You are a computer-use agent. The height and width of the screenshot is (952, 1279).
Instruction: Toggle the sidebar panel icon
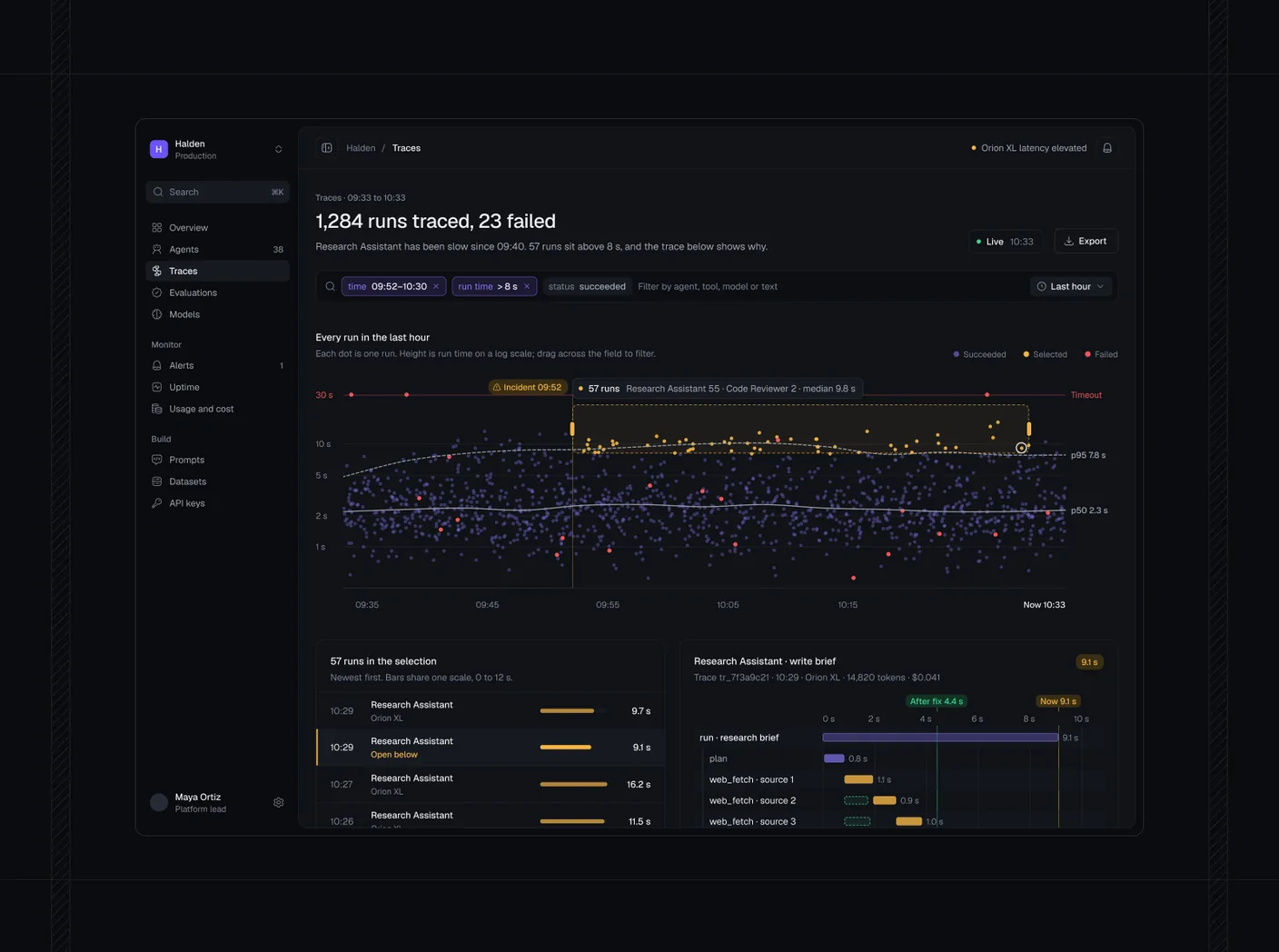[x=327, y=148]
